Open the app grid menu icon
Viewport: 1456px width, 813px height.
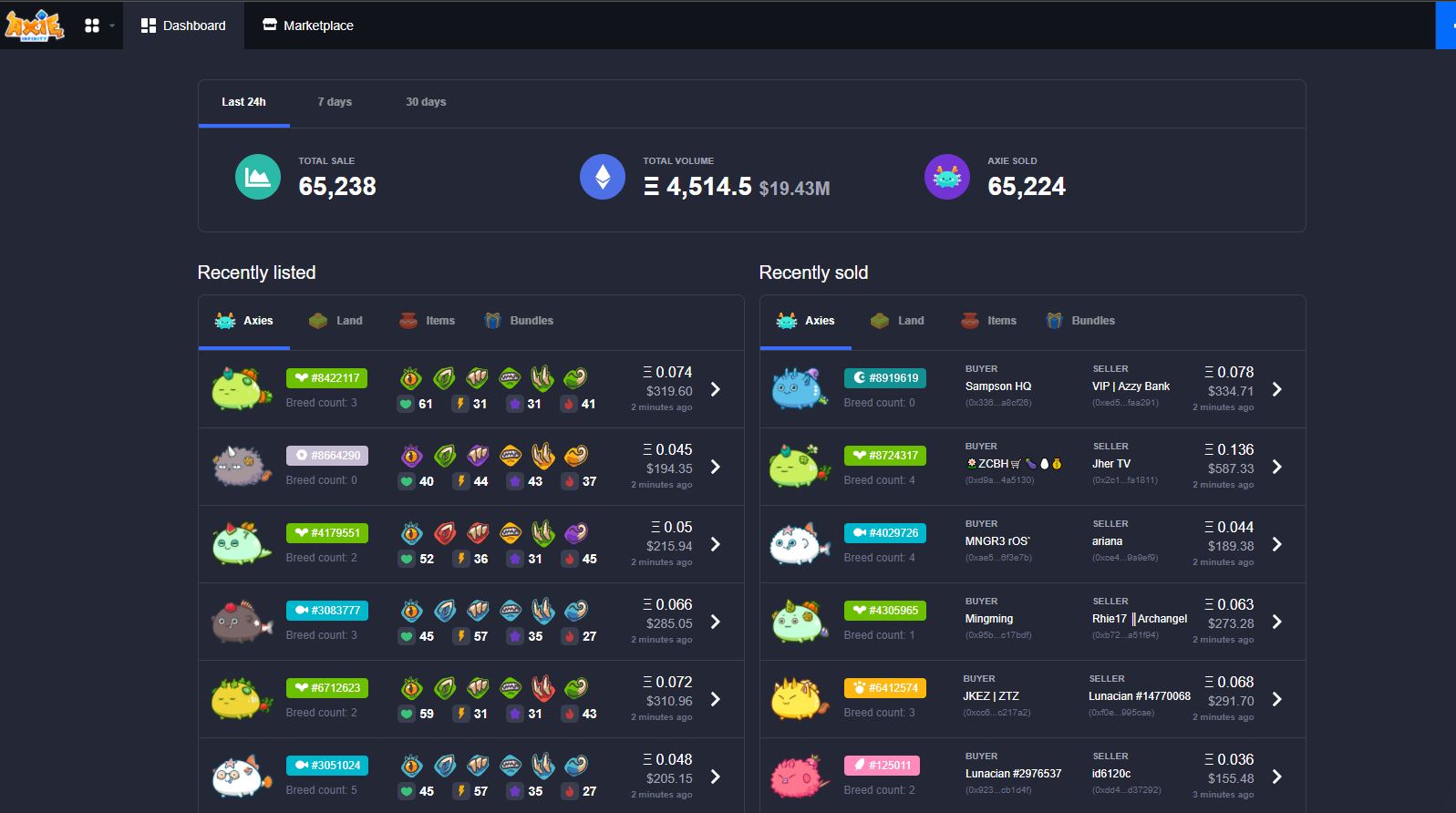(92, 26)
